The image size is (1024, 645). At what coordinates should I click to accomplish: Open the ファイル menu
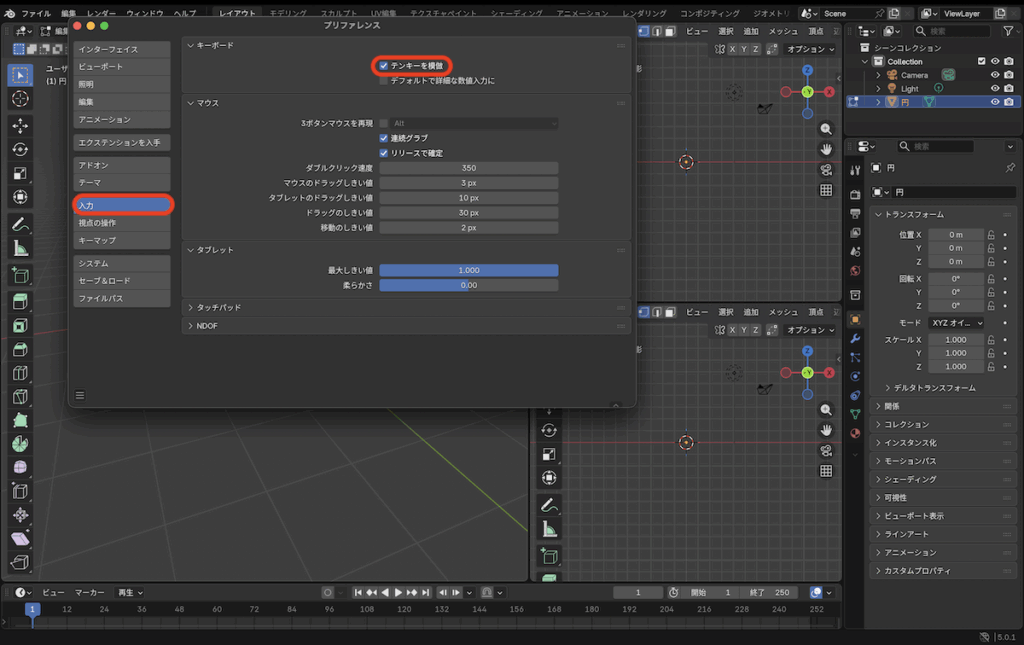click(x=35, y=14)
